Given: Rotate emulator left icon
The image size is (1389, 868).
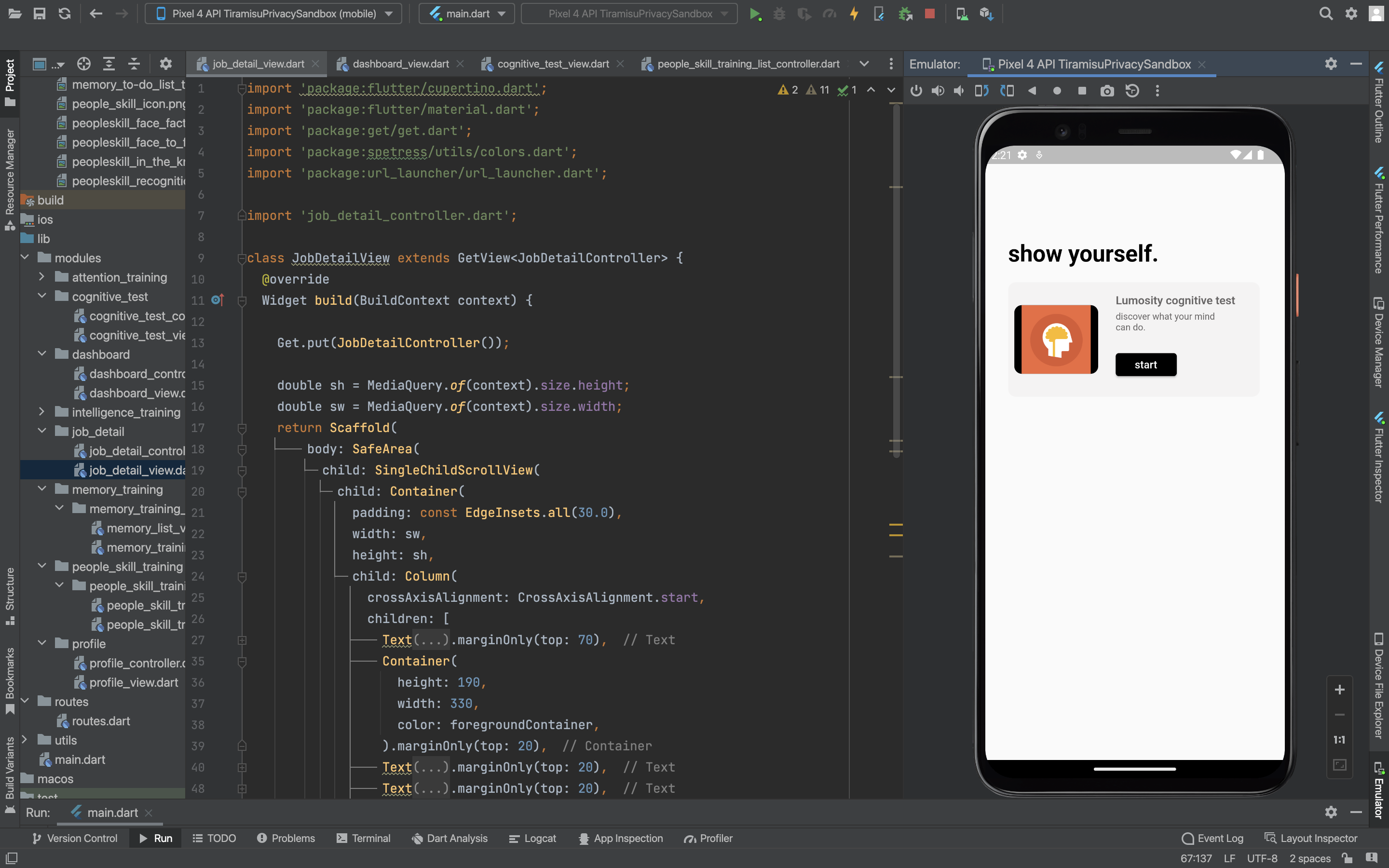Looking at the screenshot, I should click(x=981, y=91).
